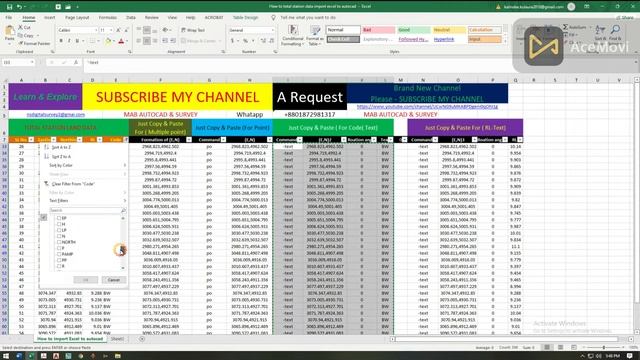Click the Percent Style icon
This screenshot has height=360, width=640.
[245, 41]
